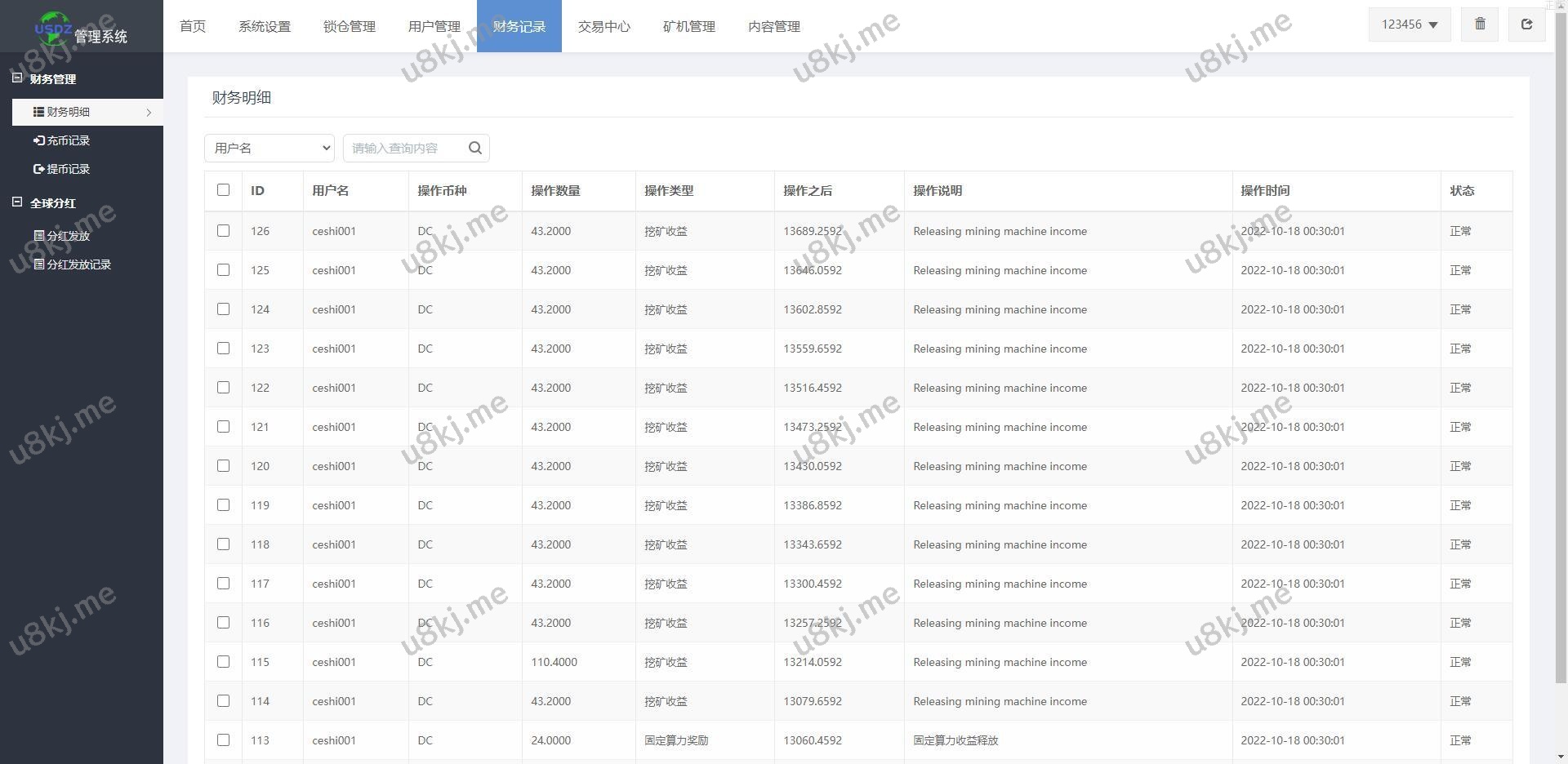The image size is (1568, 764).
Task: Click the logout arrow icon in header
Action: (x=1526, y=24)
